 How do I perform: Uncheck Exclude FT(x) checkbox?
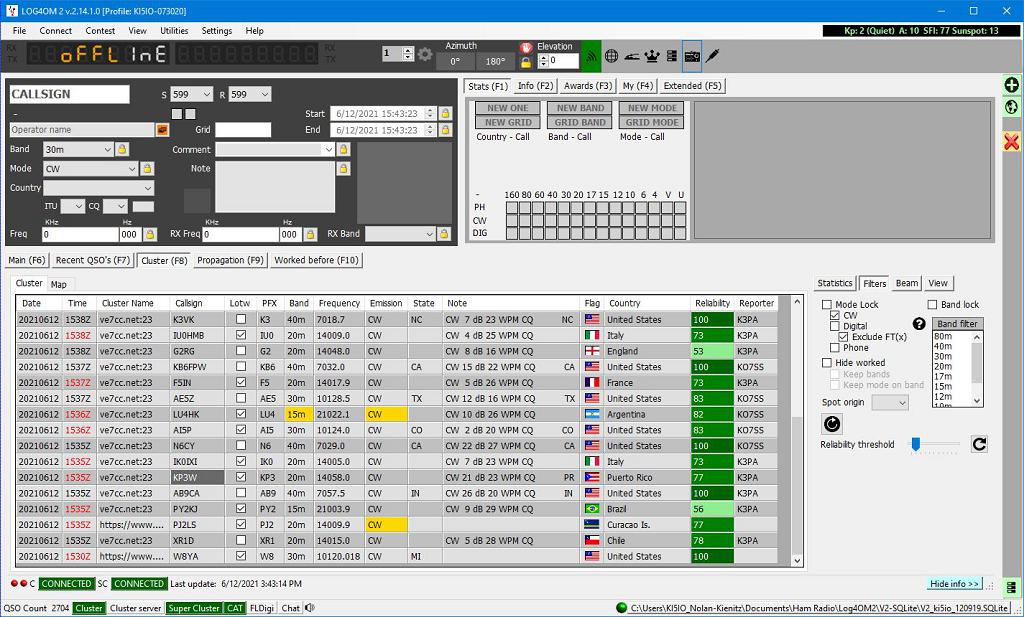click(x=844, y=337)
